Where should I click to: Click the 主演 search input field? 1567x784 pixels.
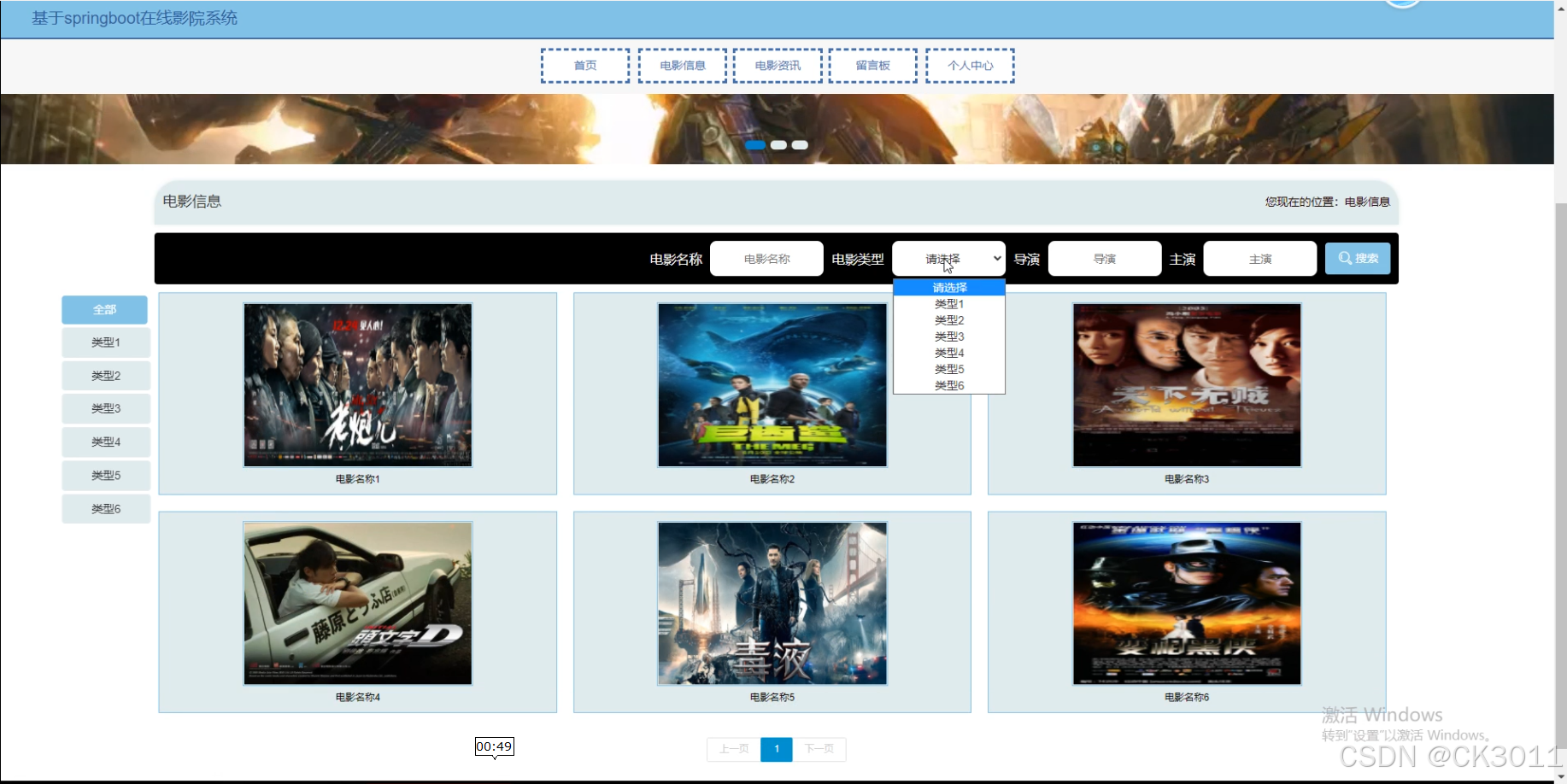[1260, 259]
